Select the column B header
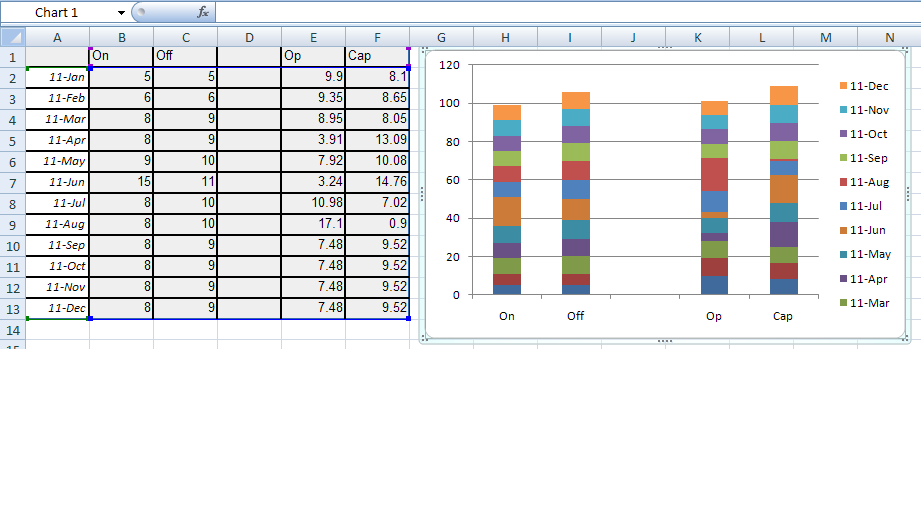The height and width of the screenshot is (512, 921). [x=121, y=37]
